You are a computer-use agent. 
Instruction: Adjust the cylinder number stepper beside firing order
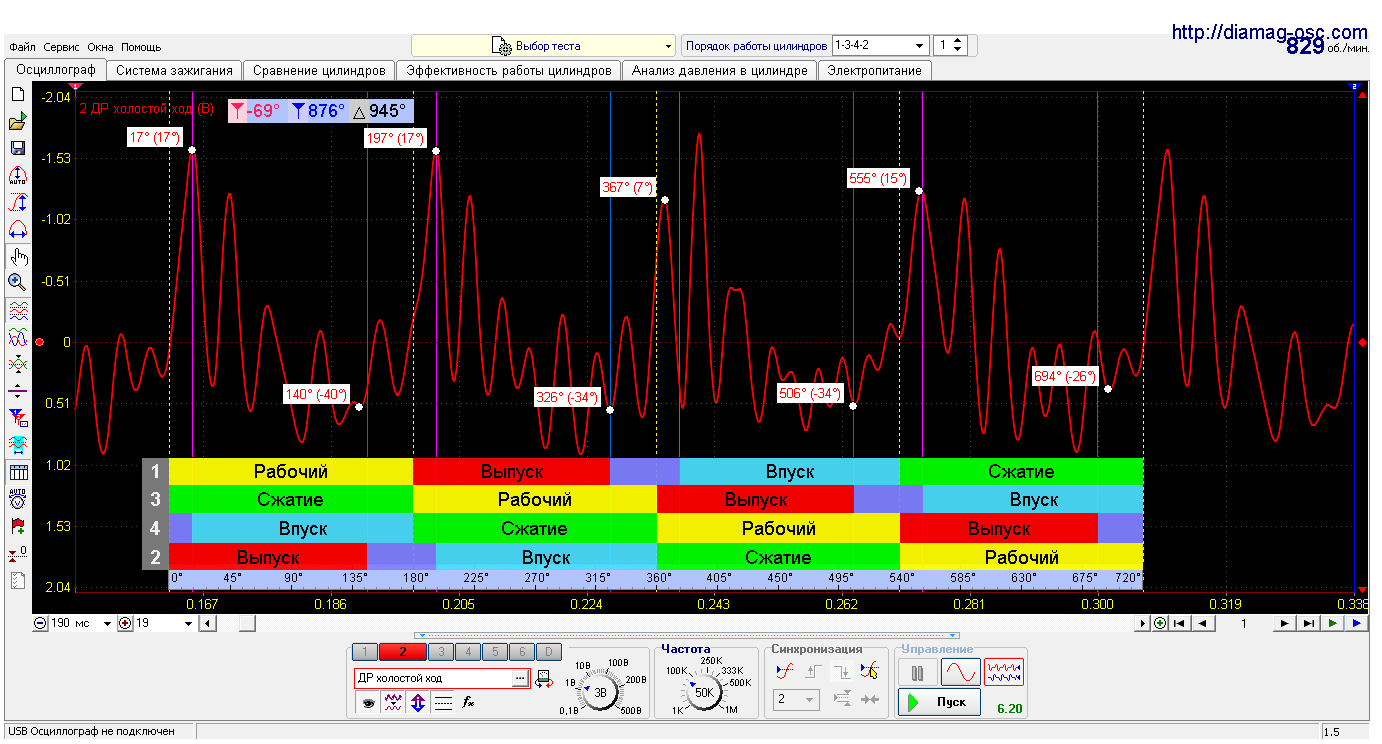point(958,46)
